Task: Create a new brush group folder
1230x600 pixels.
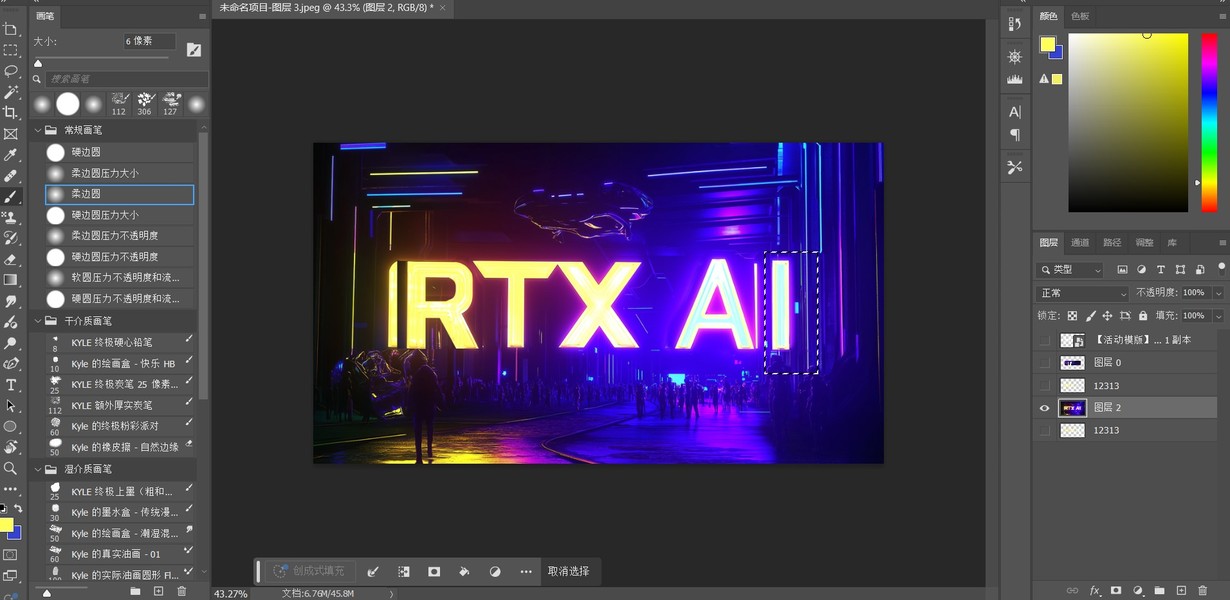Action: [135, 592]
